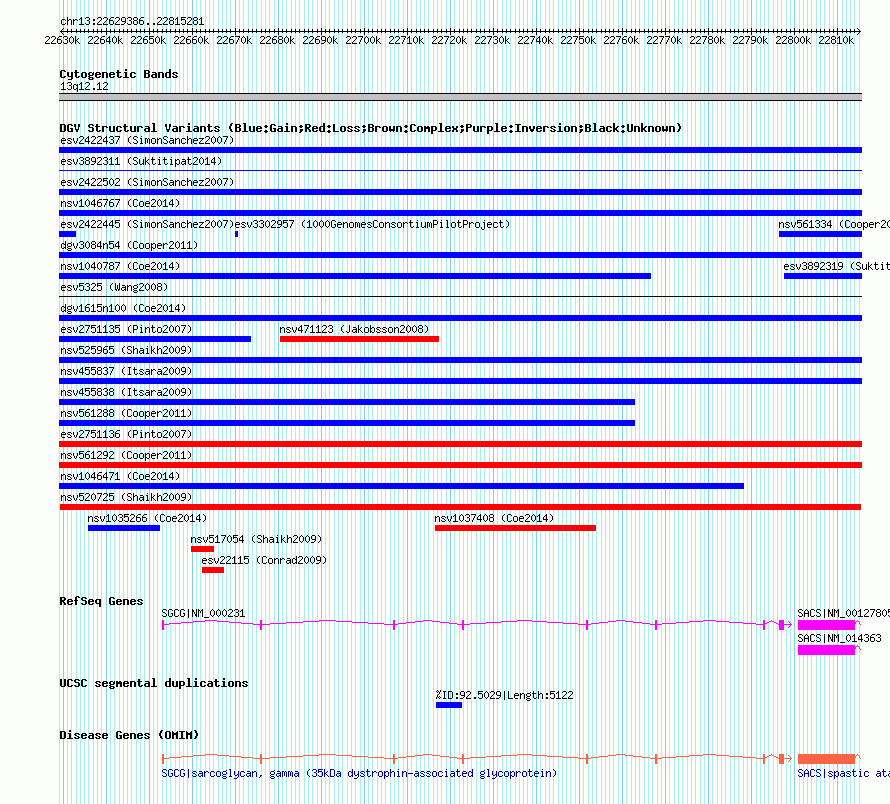
Task: Open dgv1615n100 (Coe2014) variant
Action: pyautogui.click(x=123, y=308)
